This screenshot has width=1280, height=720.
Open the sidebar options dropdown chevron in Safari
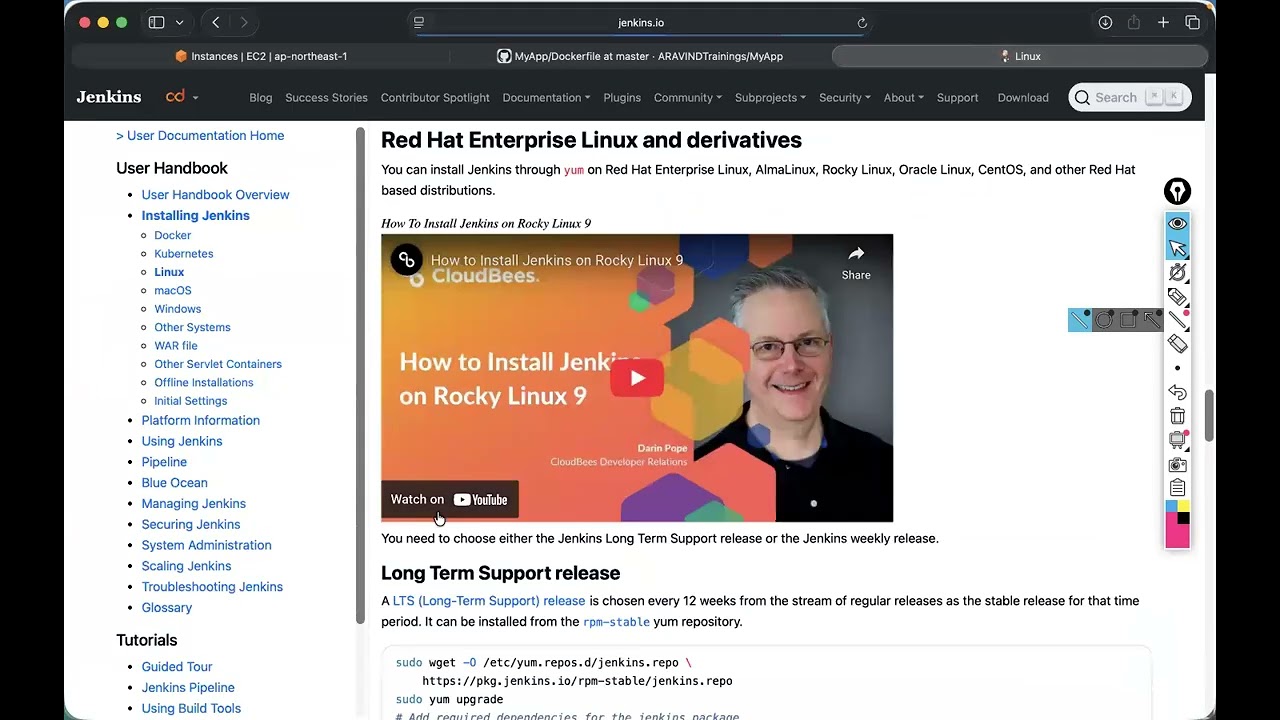pos(179,22)
